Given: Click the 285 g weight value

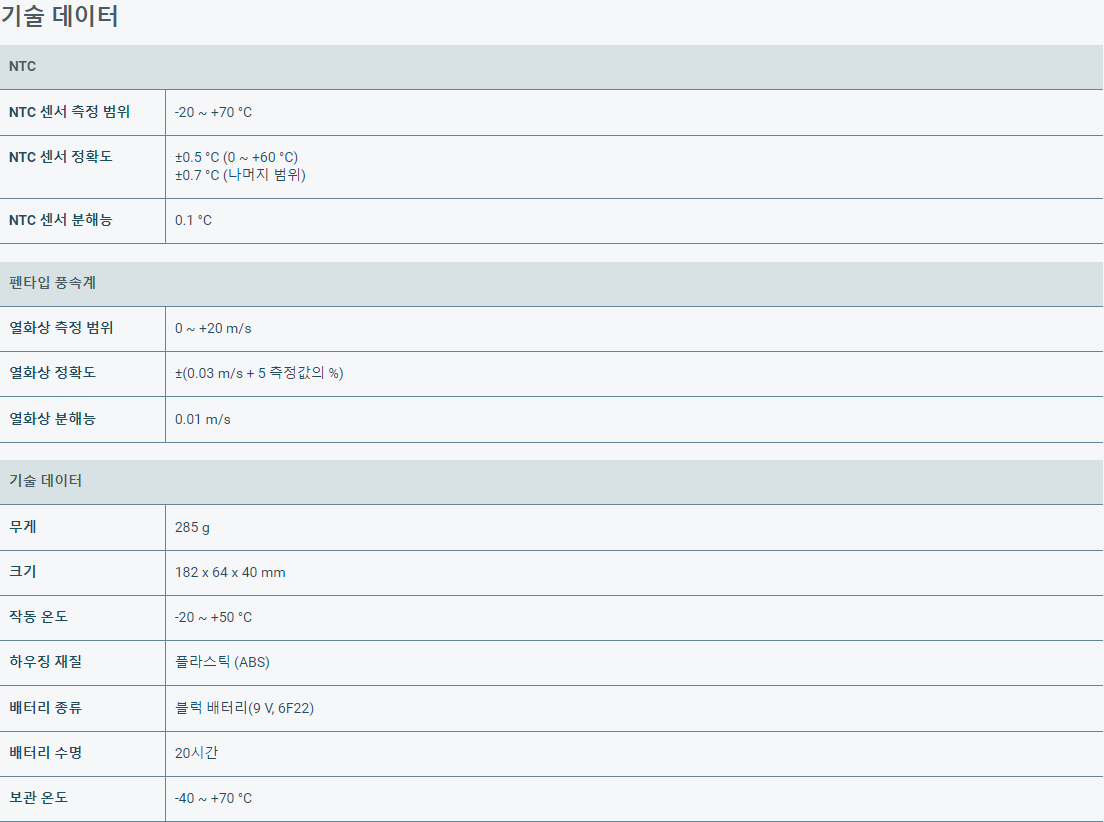Looking at the screenshot, I should (x=192, y=527).
